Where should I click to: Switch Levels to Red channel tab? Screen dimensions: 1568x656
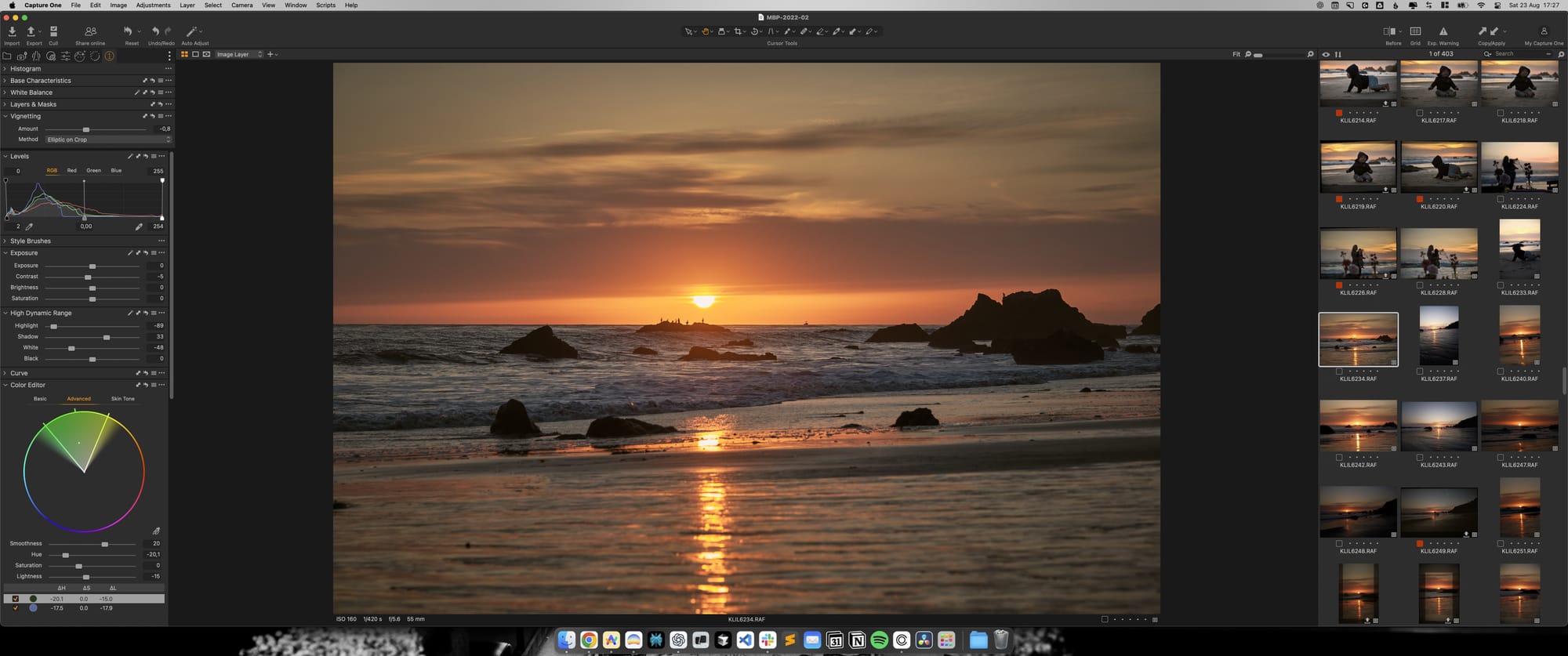pyautogui.click(x=72, y=170)
